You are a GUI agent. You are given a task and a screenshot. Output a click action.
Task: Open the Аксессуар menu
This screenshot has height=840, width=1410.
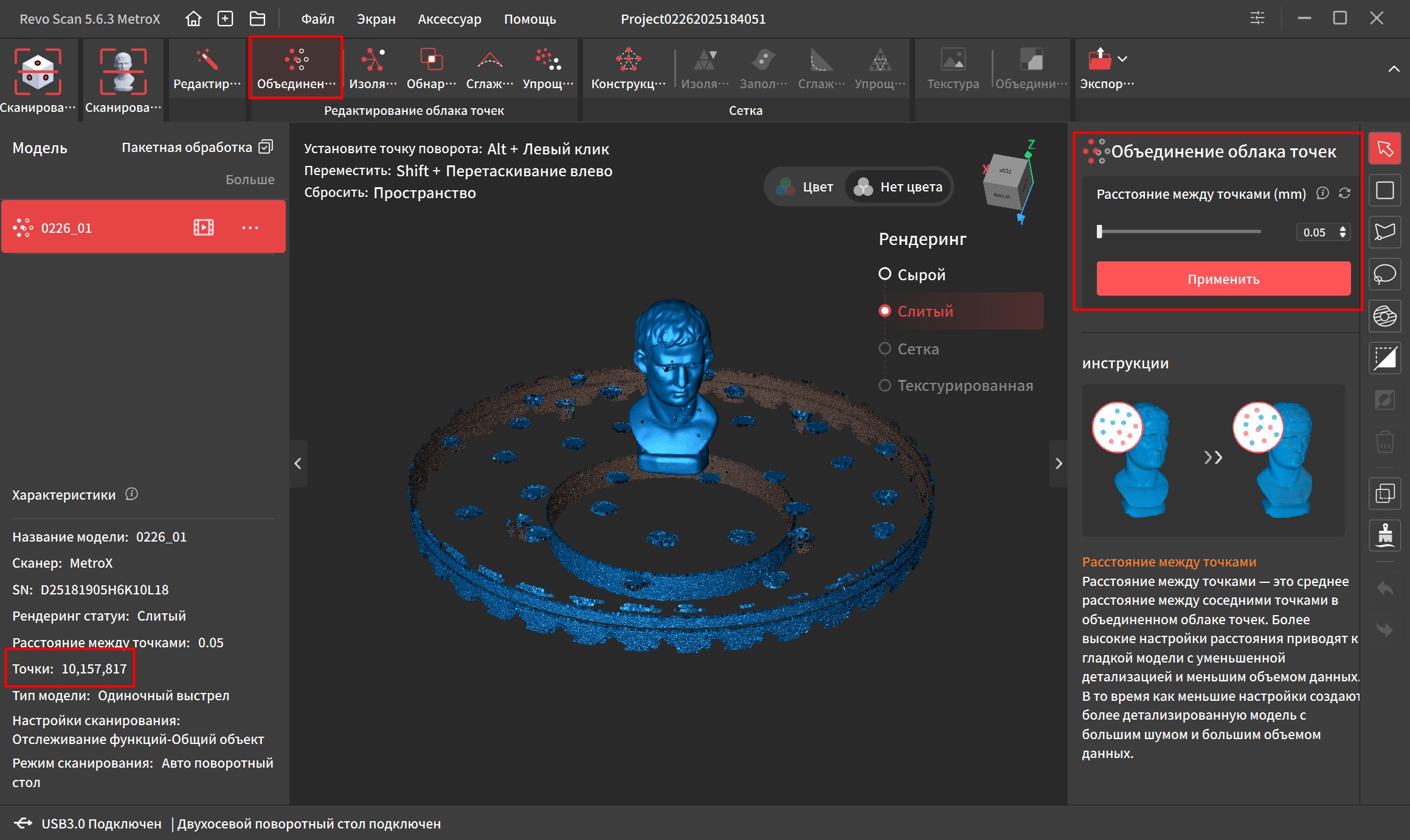(449, 19)
